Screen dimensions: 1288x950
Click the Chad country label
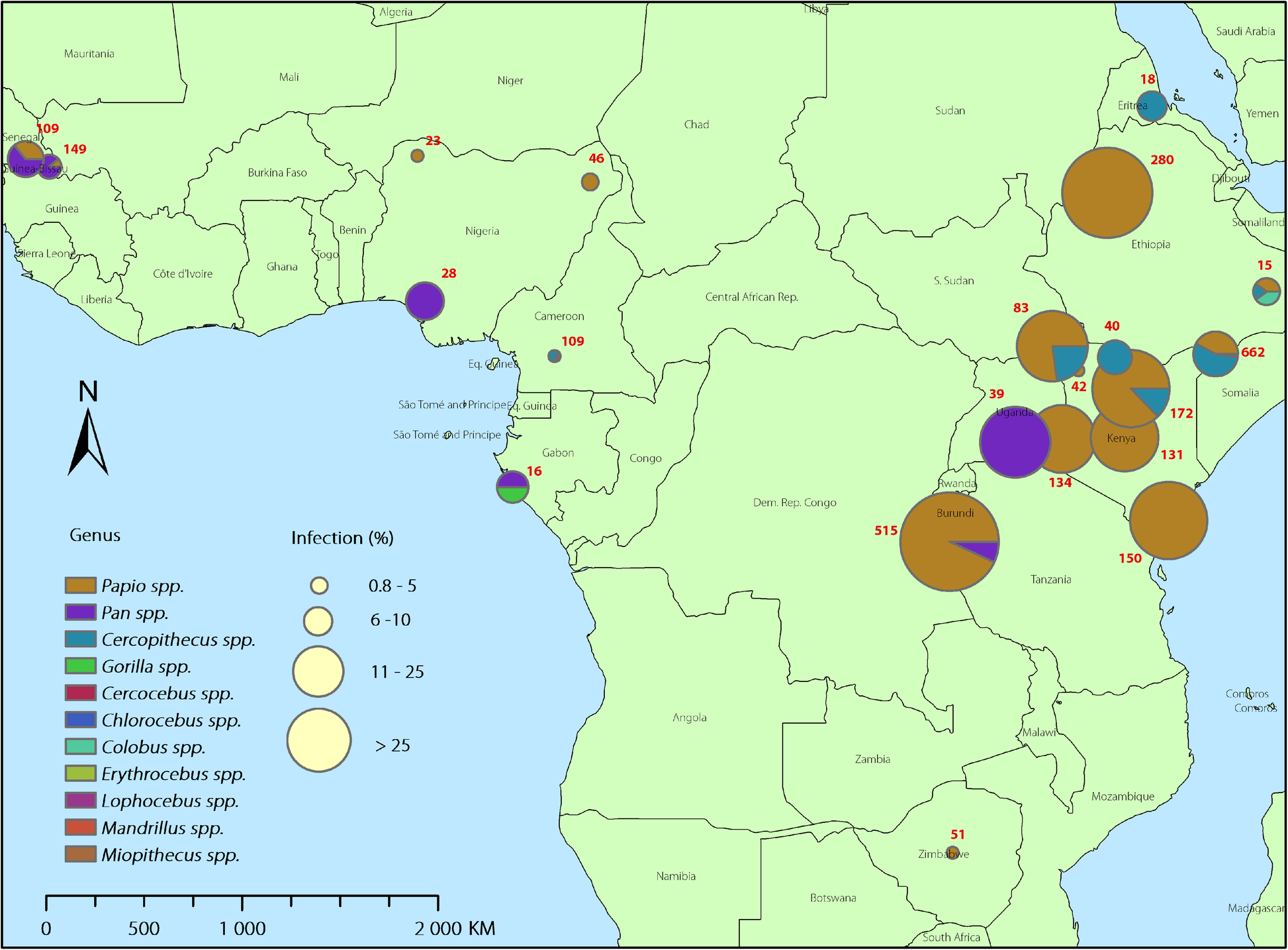696,124
